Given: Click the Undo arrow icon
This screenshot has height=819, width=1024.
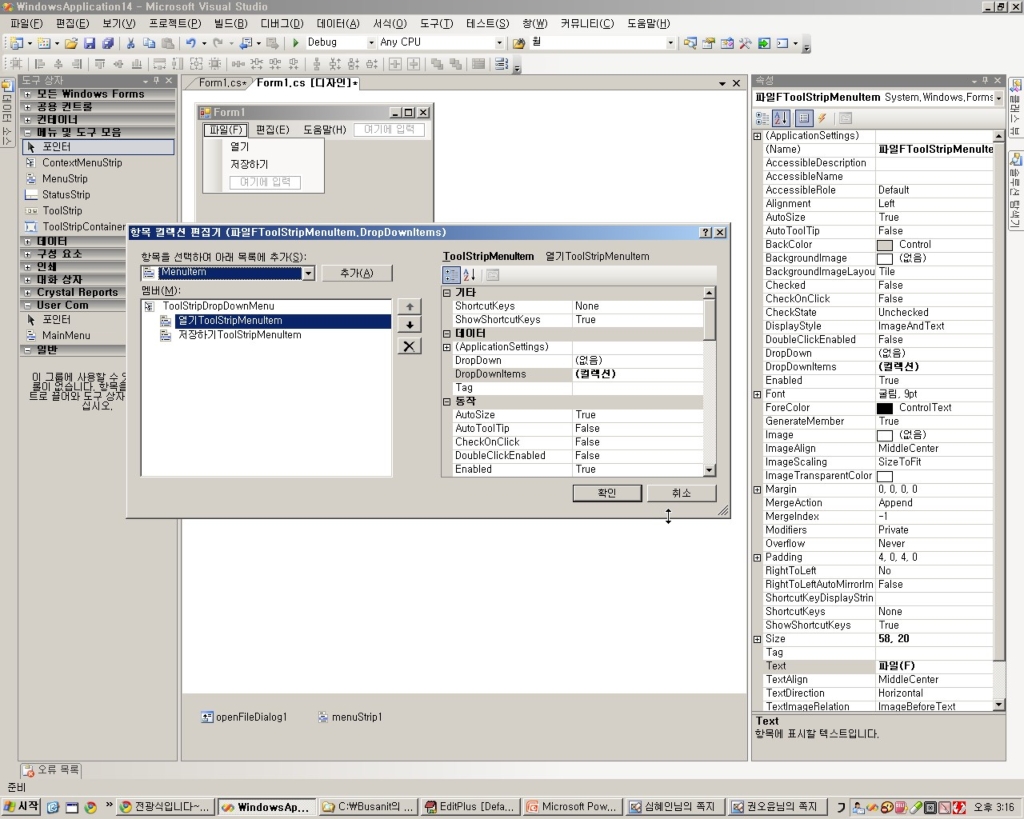Looking at the screenshot, I should tap(190, 43).
